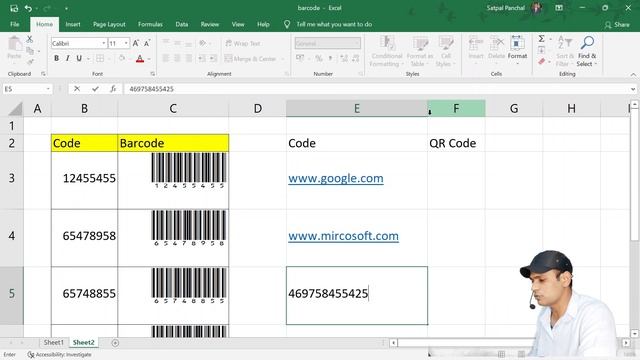Switch to the Data tab

(182, 24)
